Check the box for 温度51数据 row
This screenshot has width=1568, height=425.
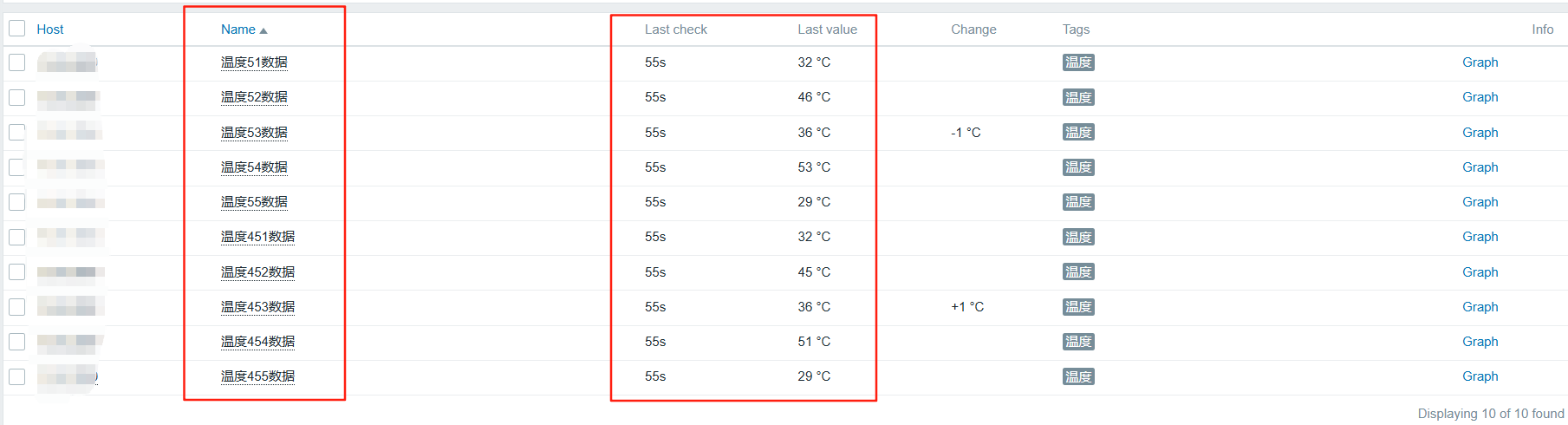(x=17, y=62)
